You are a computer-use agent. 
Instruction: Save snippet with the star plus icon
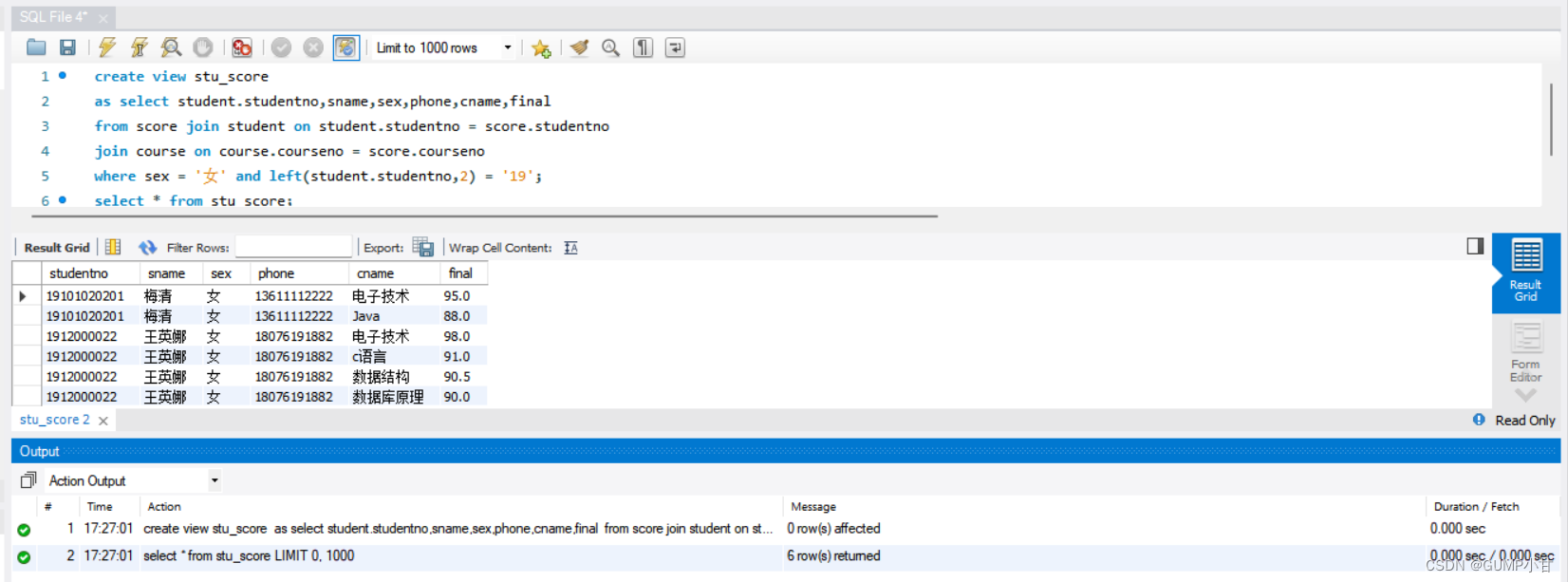[x=541, y=47]
